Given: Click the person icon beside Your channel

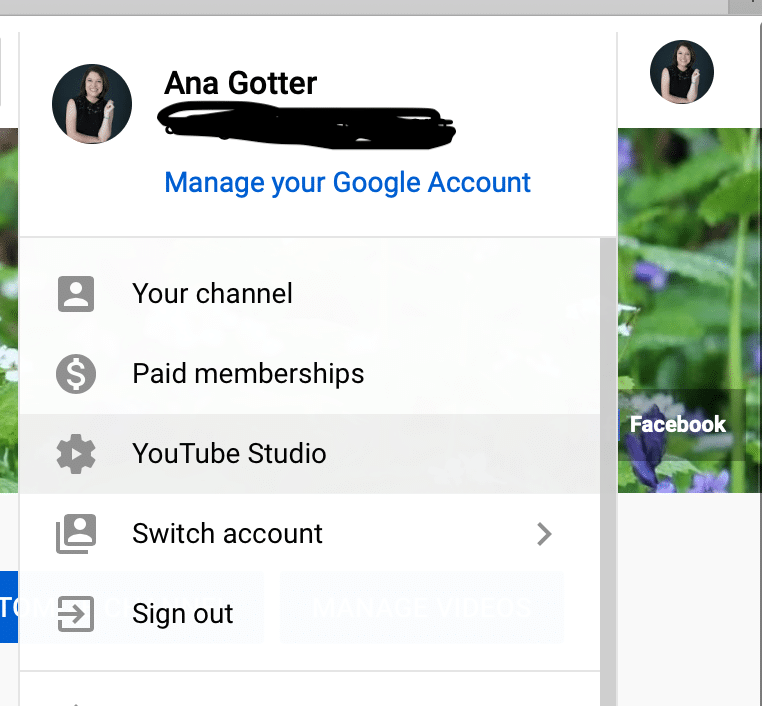Looking at the screenshot, I should pyautogui.click(x=76, y=293).
